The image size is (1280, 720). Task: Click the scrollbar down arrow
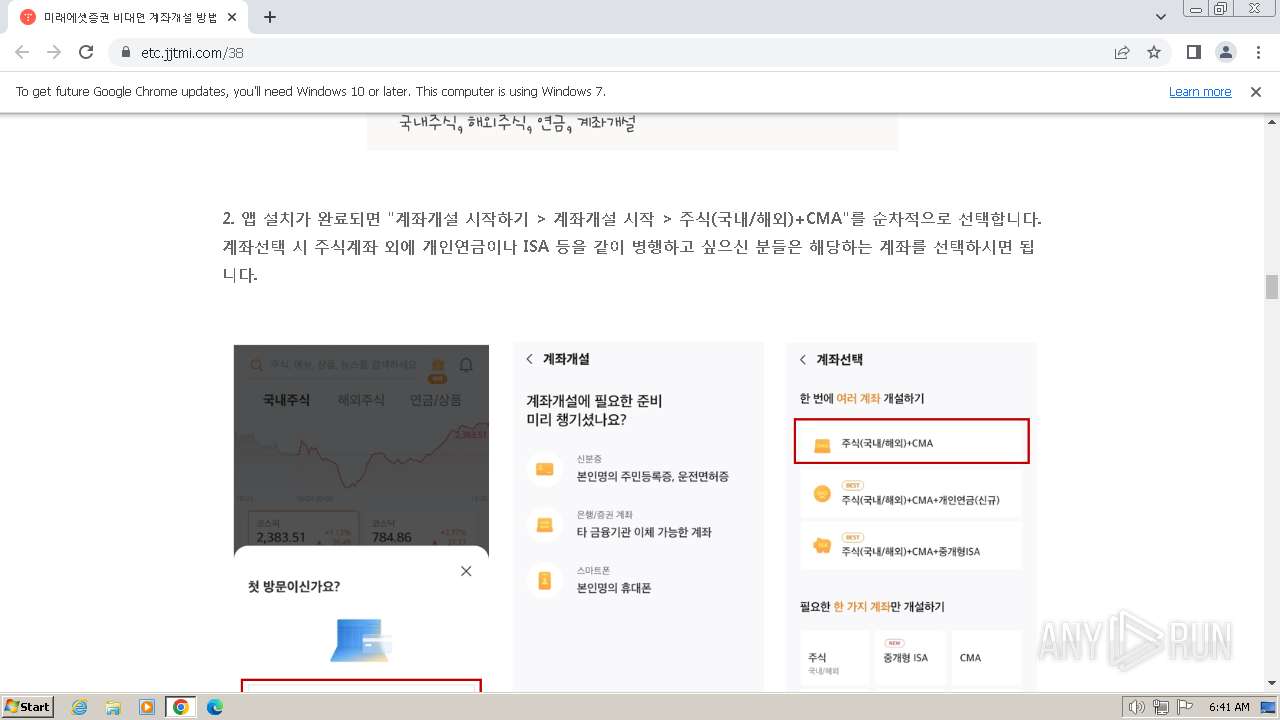[1272, 684]
